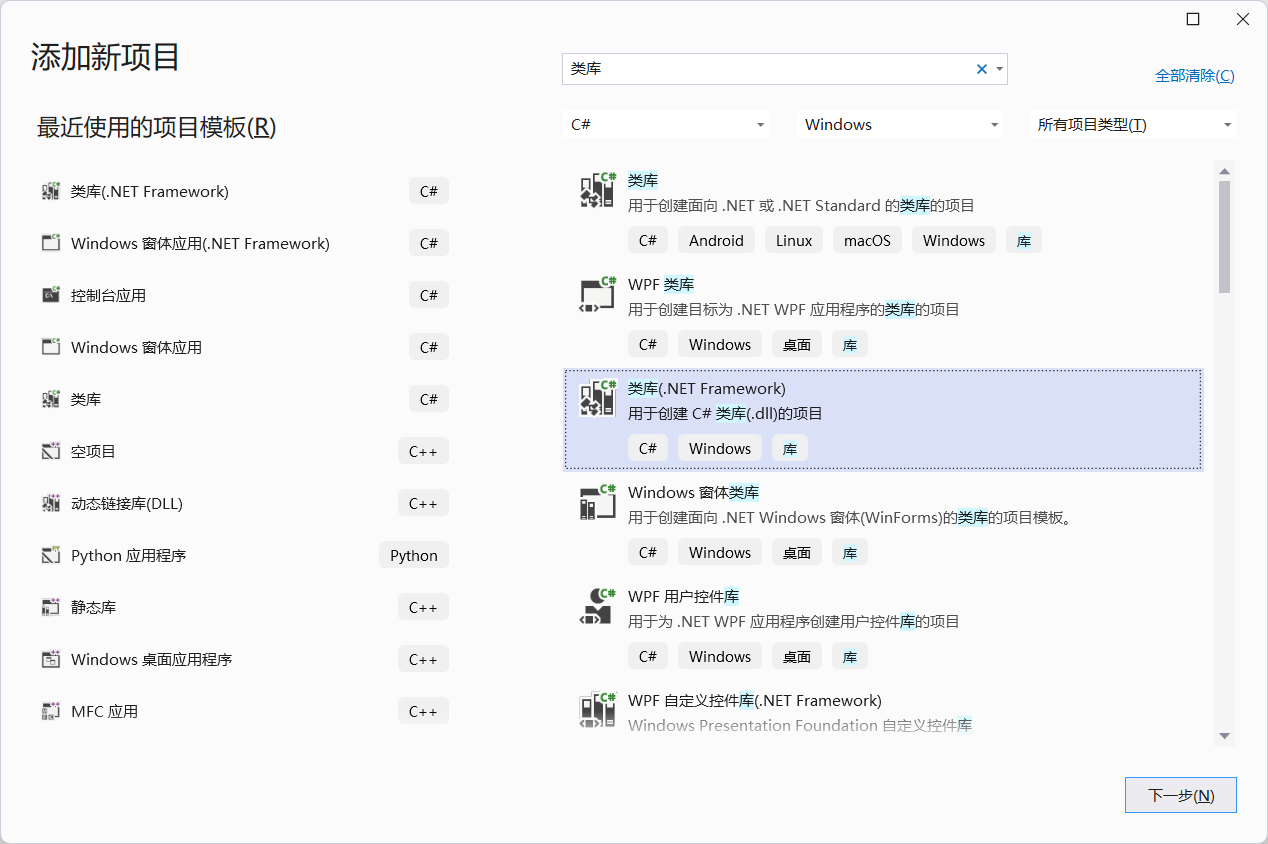
Task: Click the macOS tag on 类库 entry
Action: click(867, 240)
